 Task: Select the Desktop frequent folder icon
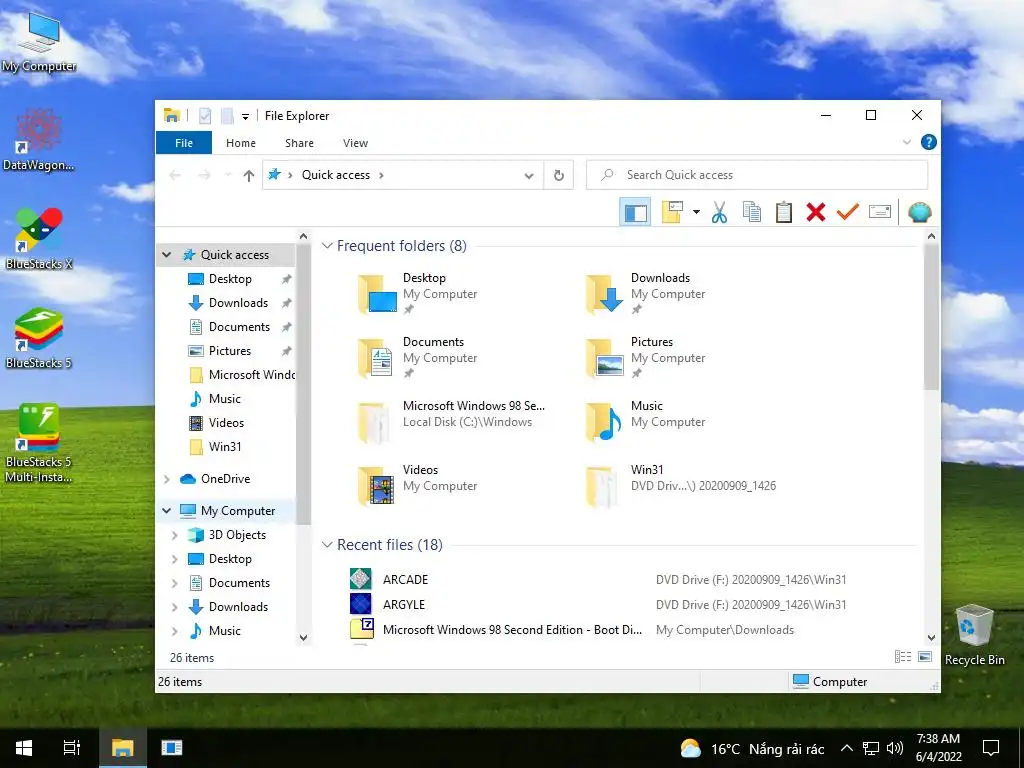click(377, 294)
